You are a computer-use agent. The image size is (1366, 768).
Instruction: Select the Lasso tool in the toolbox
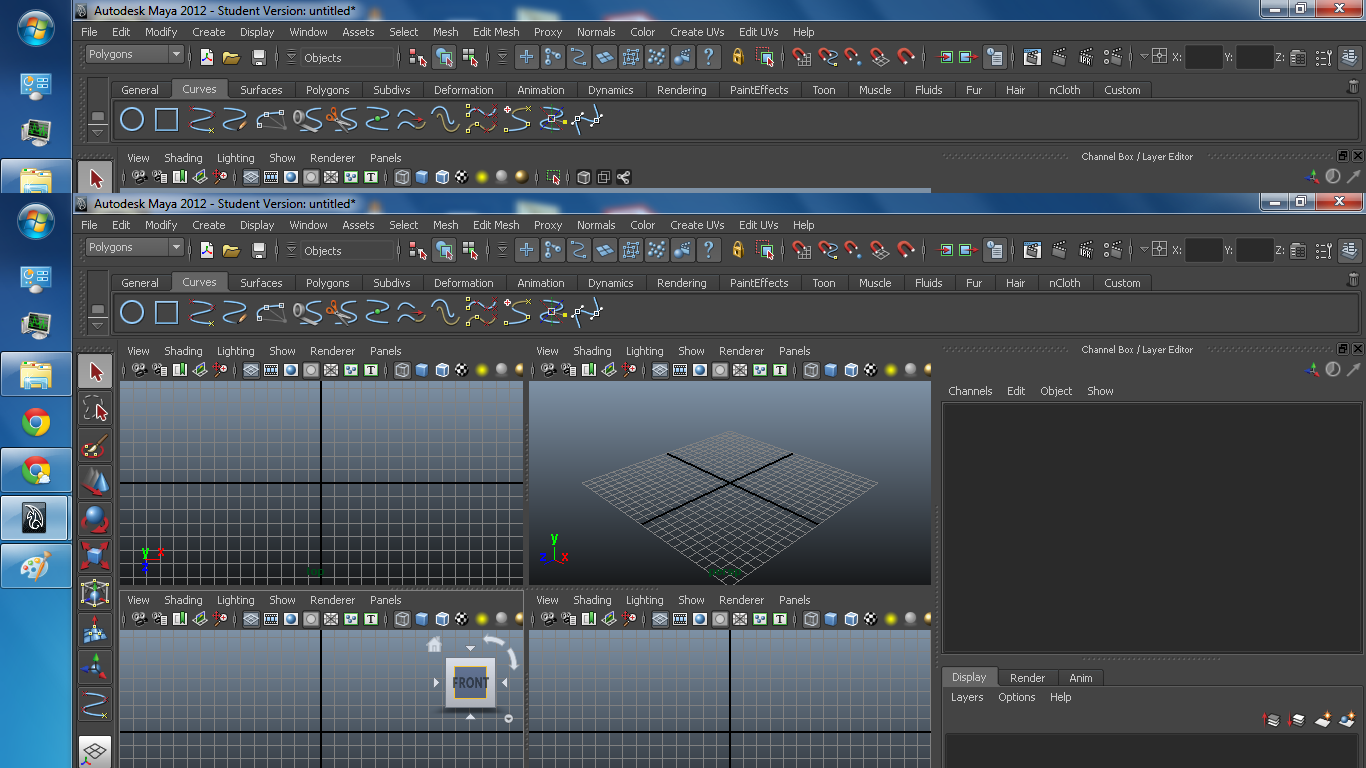click(95, 410)
